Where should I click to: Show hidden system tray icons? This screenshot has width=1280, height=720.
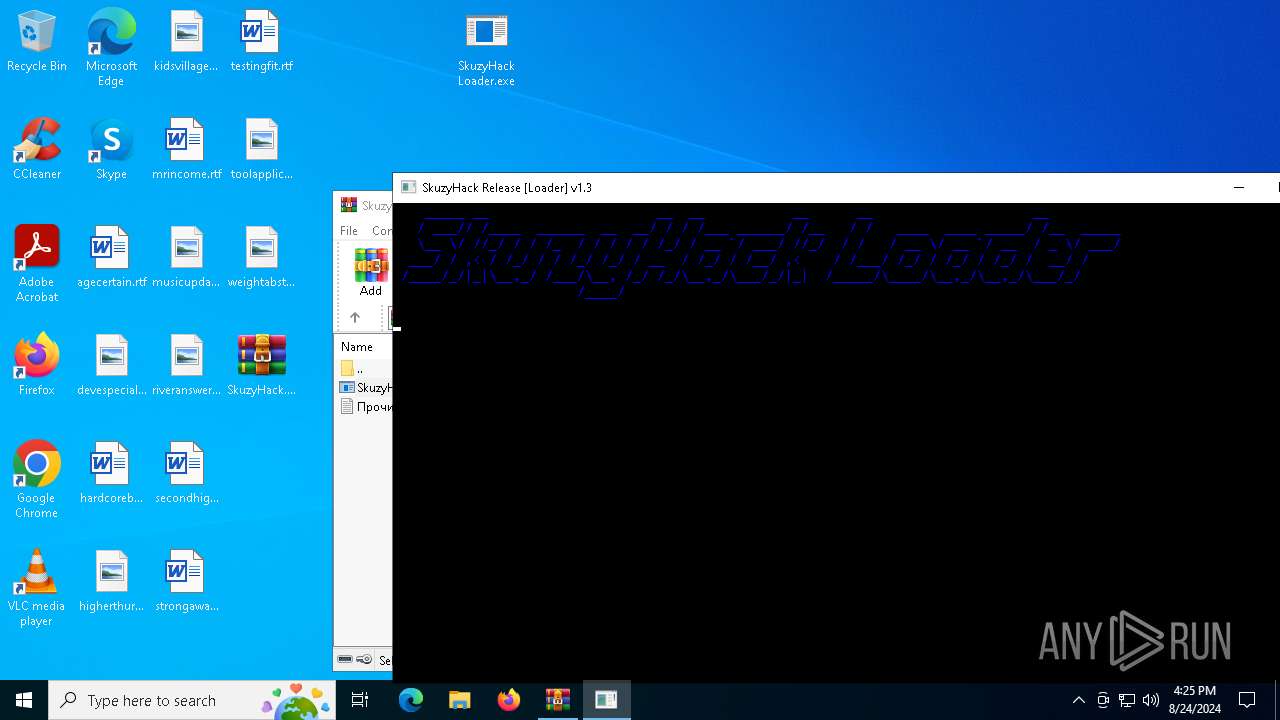pyautogui.click(x=1078, y=700)
